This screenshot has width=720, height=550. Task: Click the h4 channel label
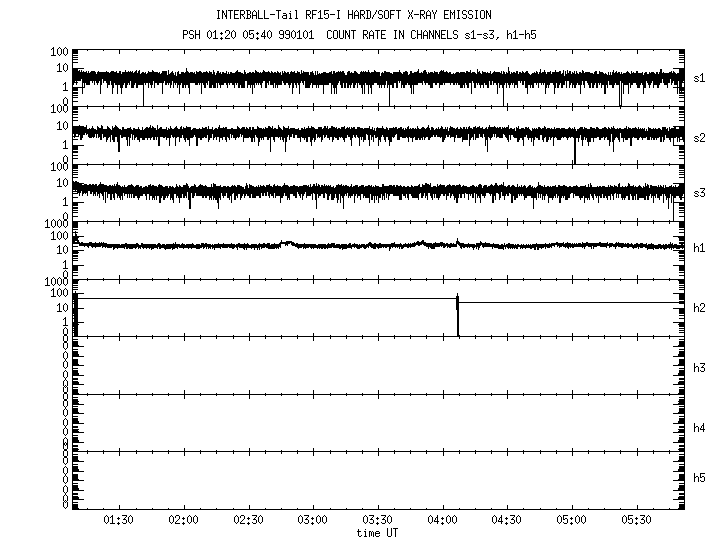click(699, 428)
